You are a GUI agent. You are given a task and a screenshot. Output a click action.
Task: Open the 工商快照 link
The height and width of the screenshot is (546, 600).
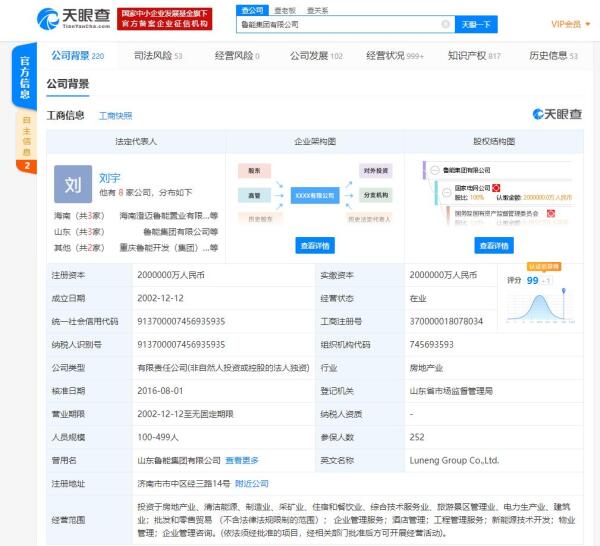pyautogui.click(x=115, y=116)
